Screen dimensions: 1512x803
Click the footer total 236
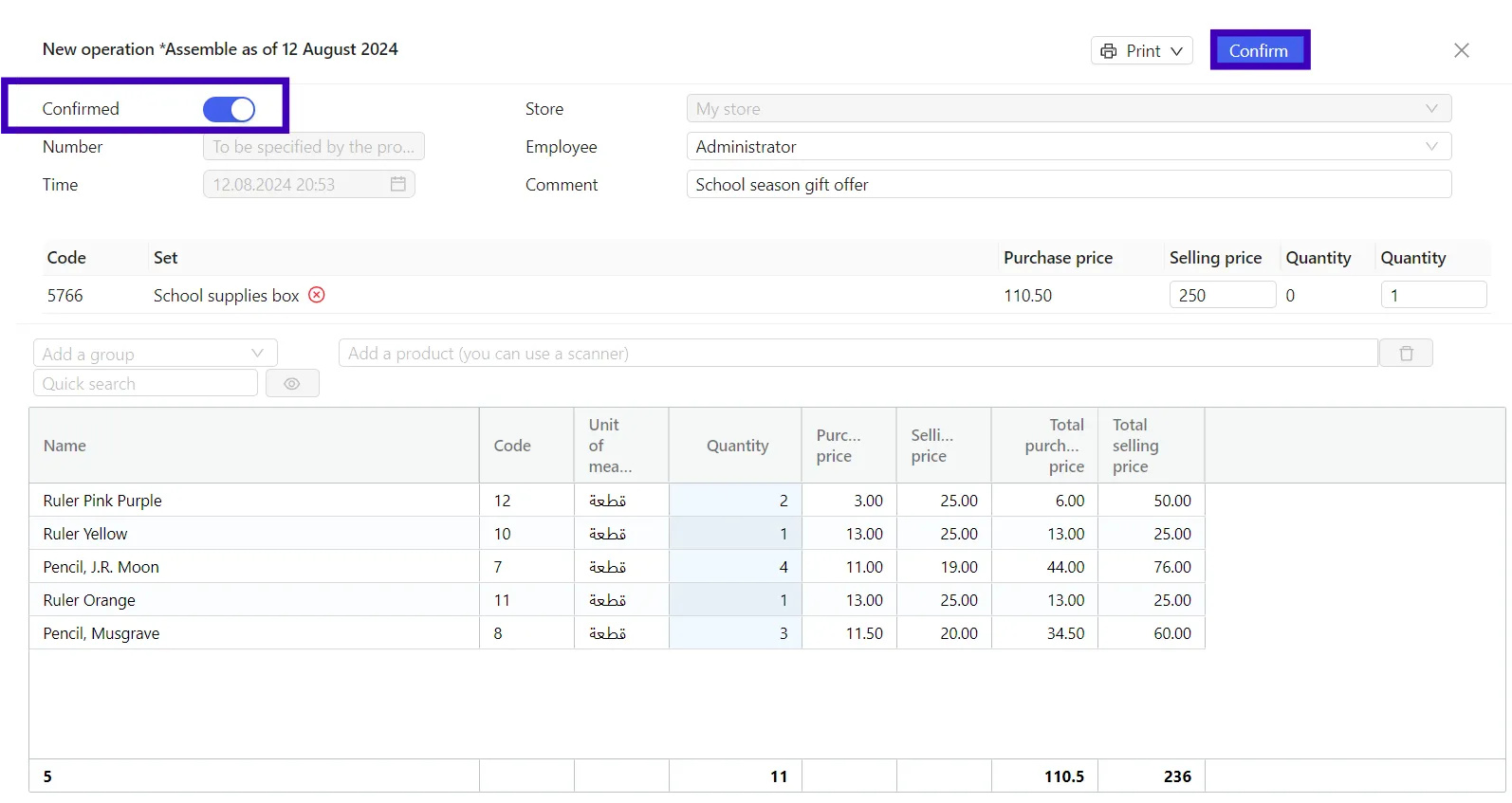[1177, 776]
